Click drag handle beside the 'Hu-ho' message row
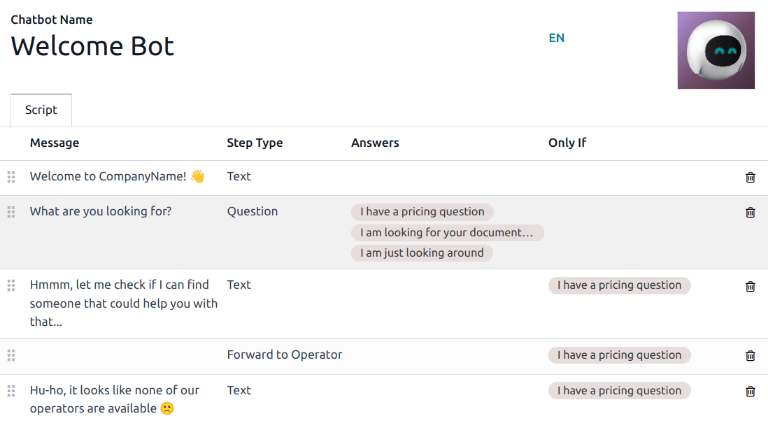The width and height of the screenshot is (768, 423). (x=11, y=391)
